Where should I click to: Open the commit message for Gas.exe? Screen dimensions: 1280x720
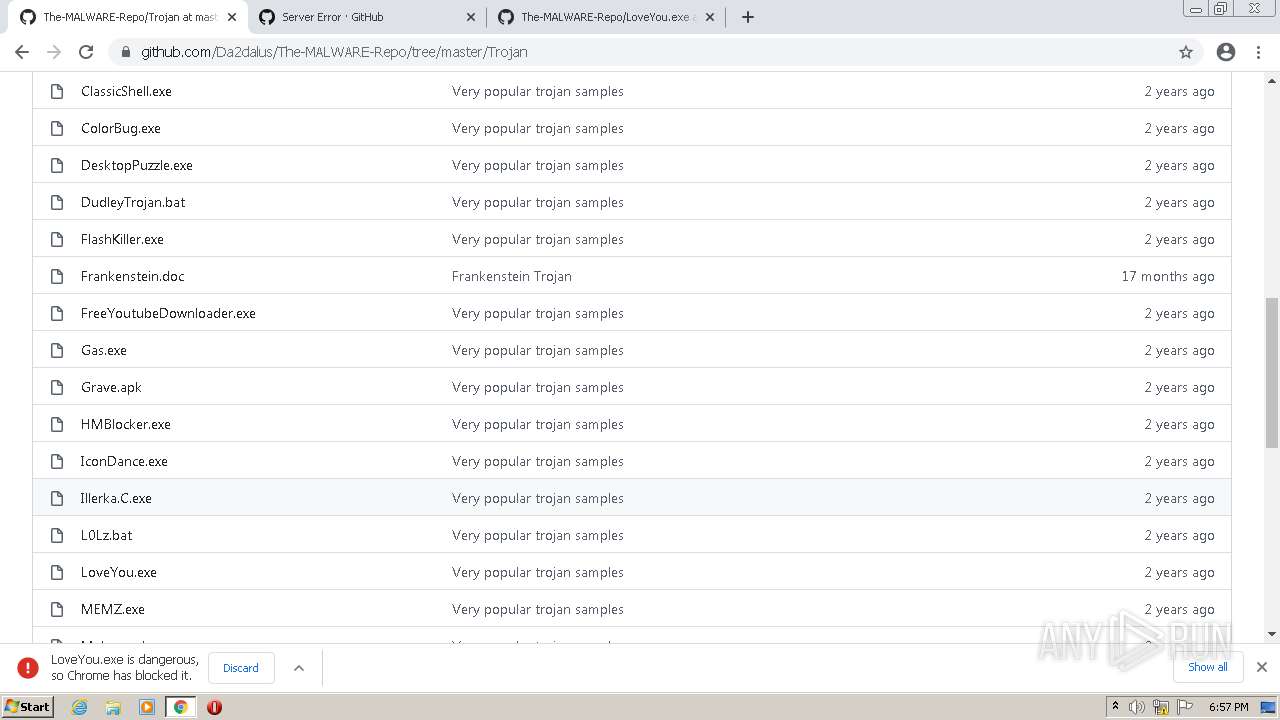tap(538, 350)
